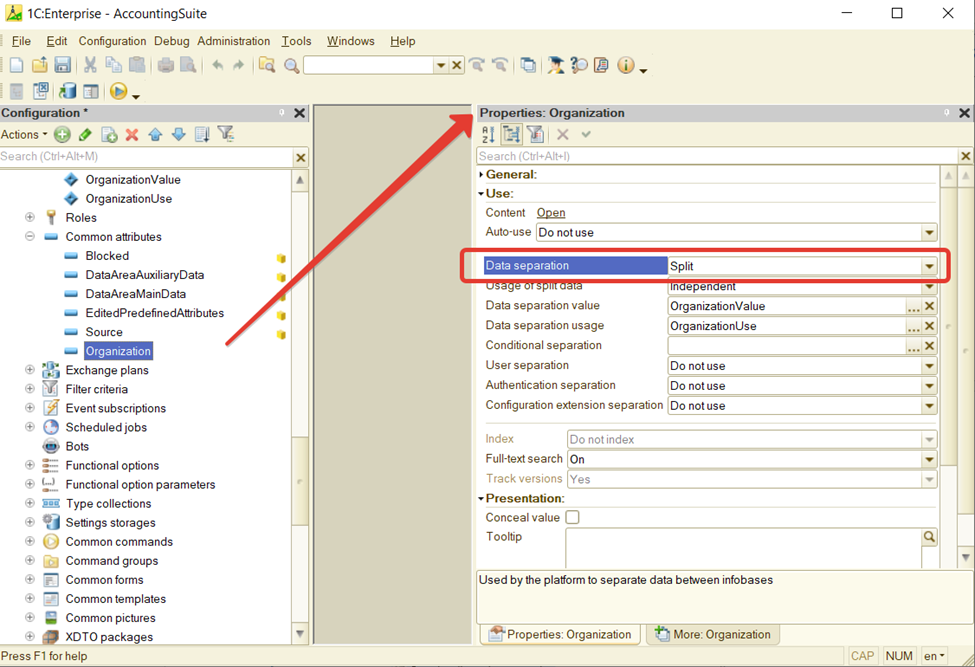The height and width of the screenshot is (667, 975).
Task: Open the Actions menu button
Action: pyautogui.click(x=23, y=135)
